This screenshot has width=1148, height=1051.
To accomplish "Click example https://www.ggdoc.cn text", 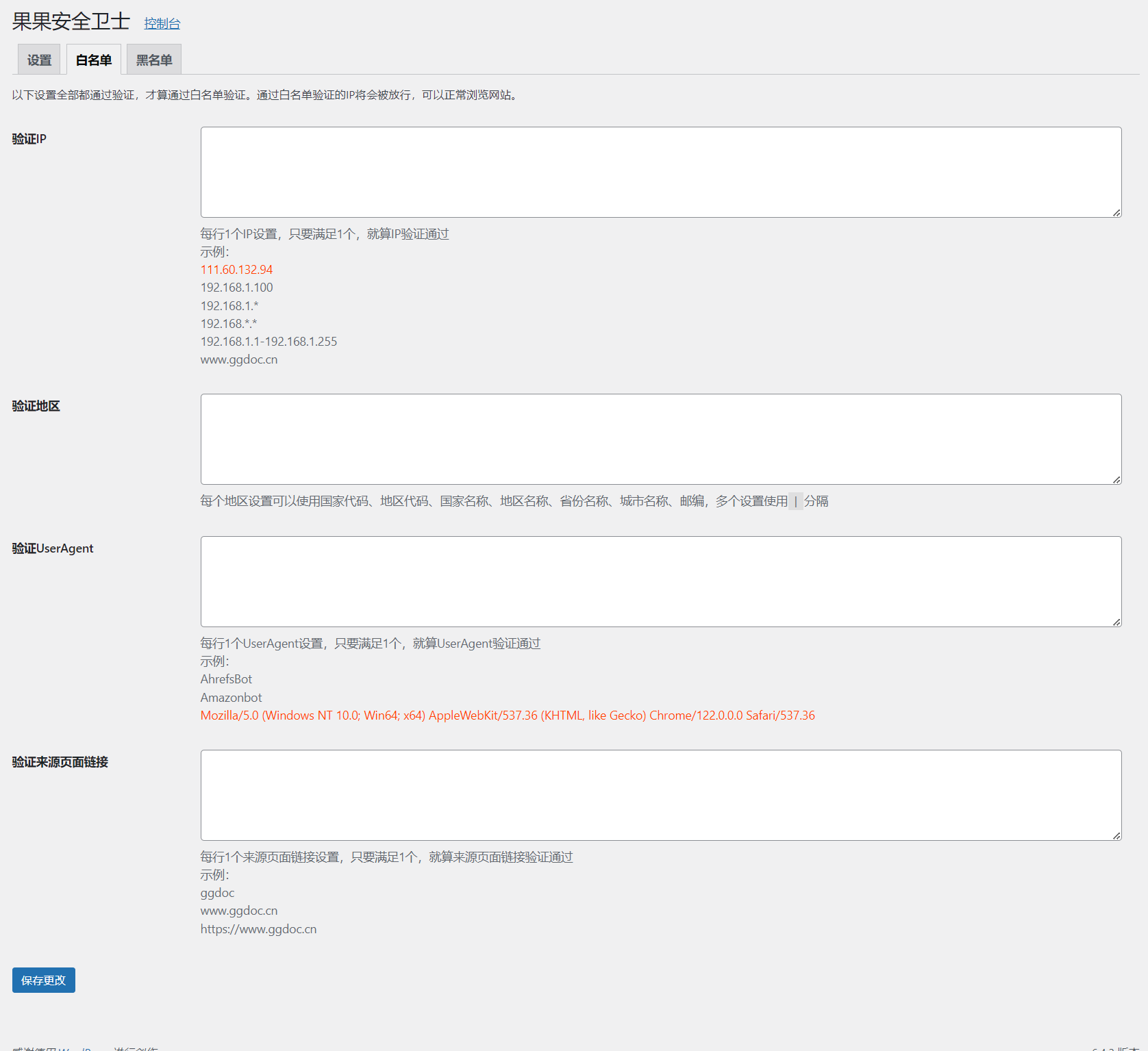I will 258,929.
